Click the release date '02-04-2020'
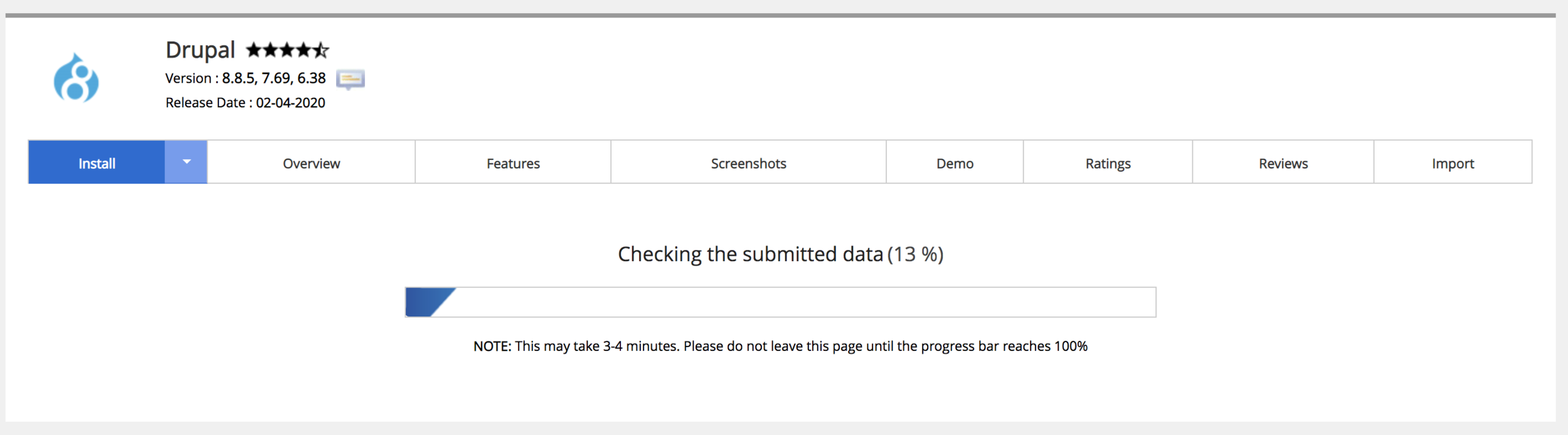 point(290,102)
